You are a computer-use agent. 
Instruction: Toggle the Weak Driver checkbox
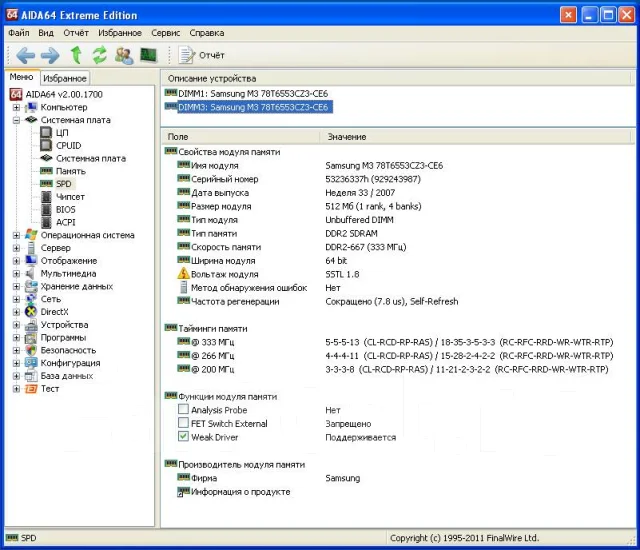coord(183,436)
